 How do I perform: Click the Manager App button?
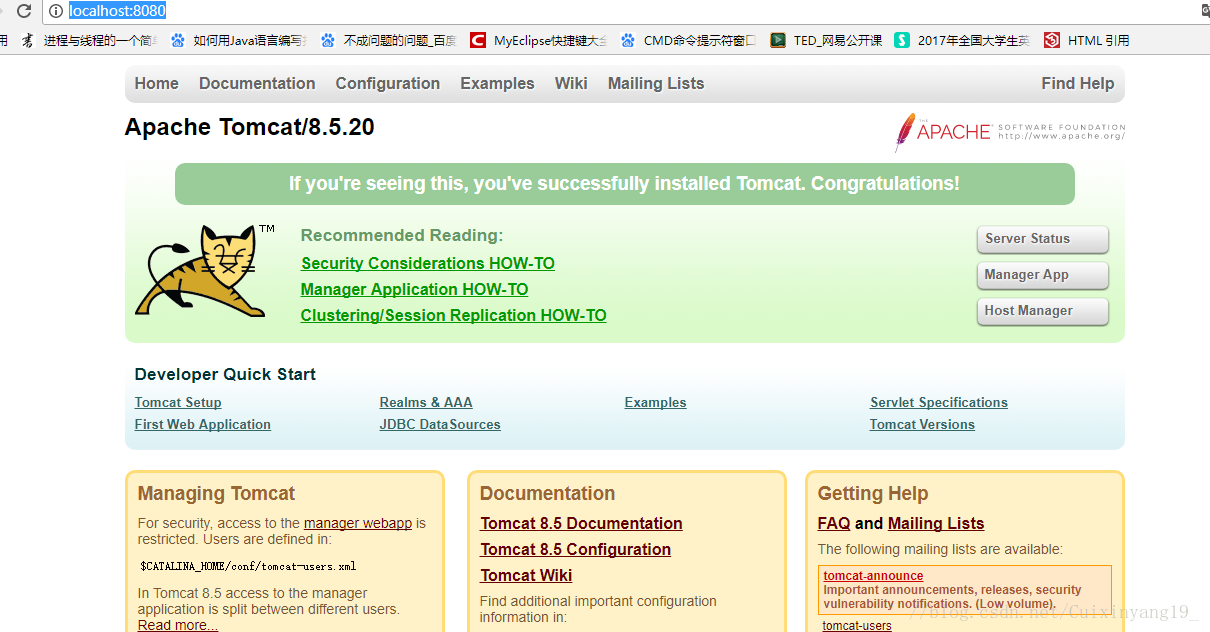[x=1043, y=275]
